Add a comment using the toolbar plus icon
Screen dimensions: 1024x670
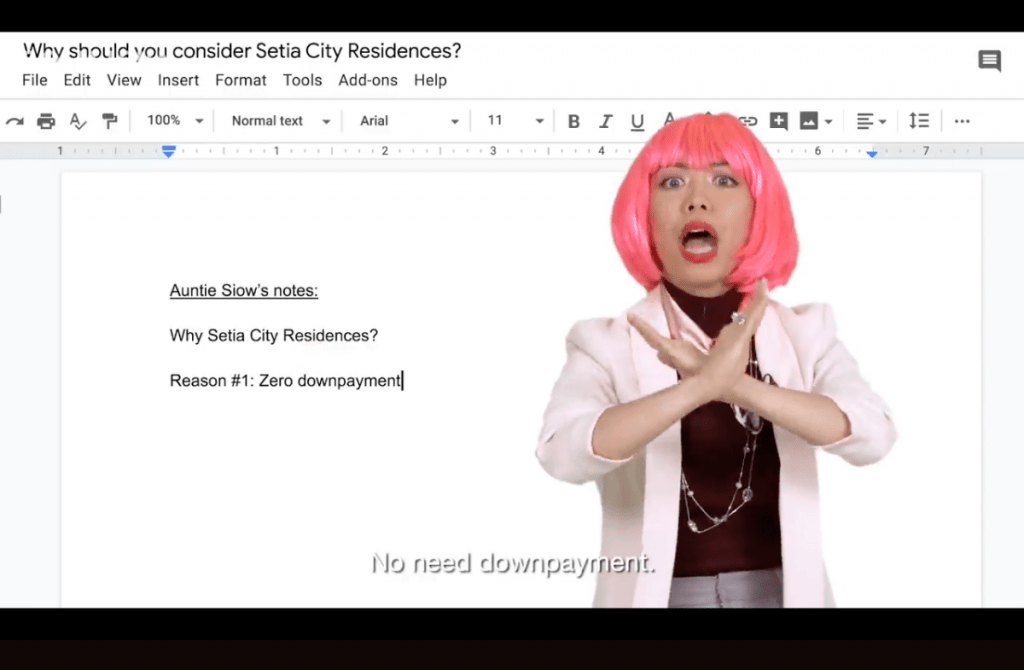point(778,121)
